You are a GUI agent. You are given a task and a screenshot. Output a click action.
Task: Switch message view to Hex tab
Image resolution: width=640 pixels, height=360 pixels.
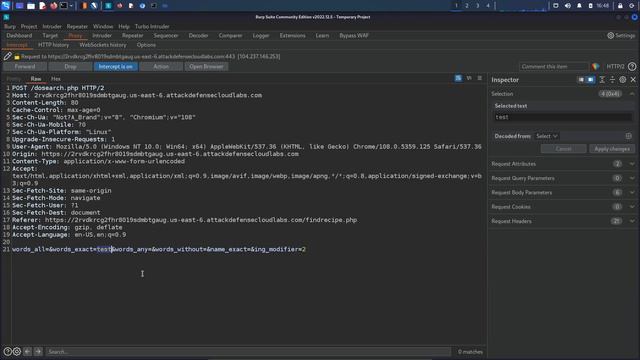[x=56, y=79]
